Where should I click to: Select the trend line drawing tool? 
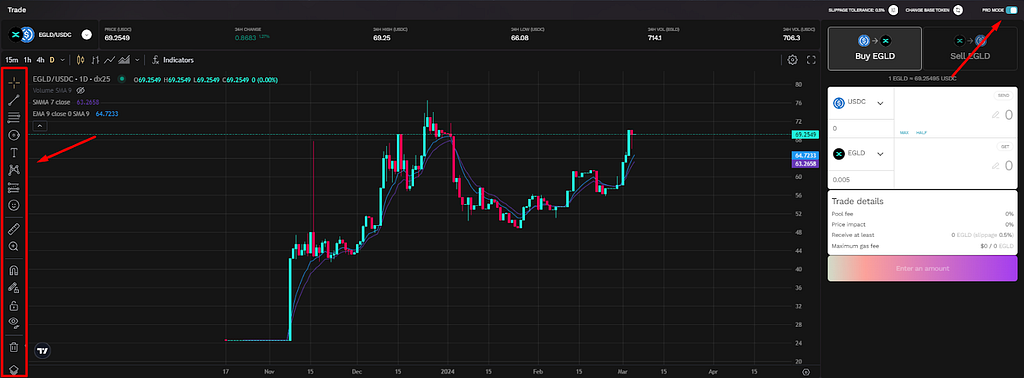click(x=14, y=100)
